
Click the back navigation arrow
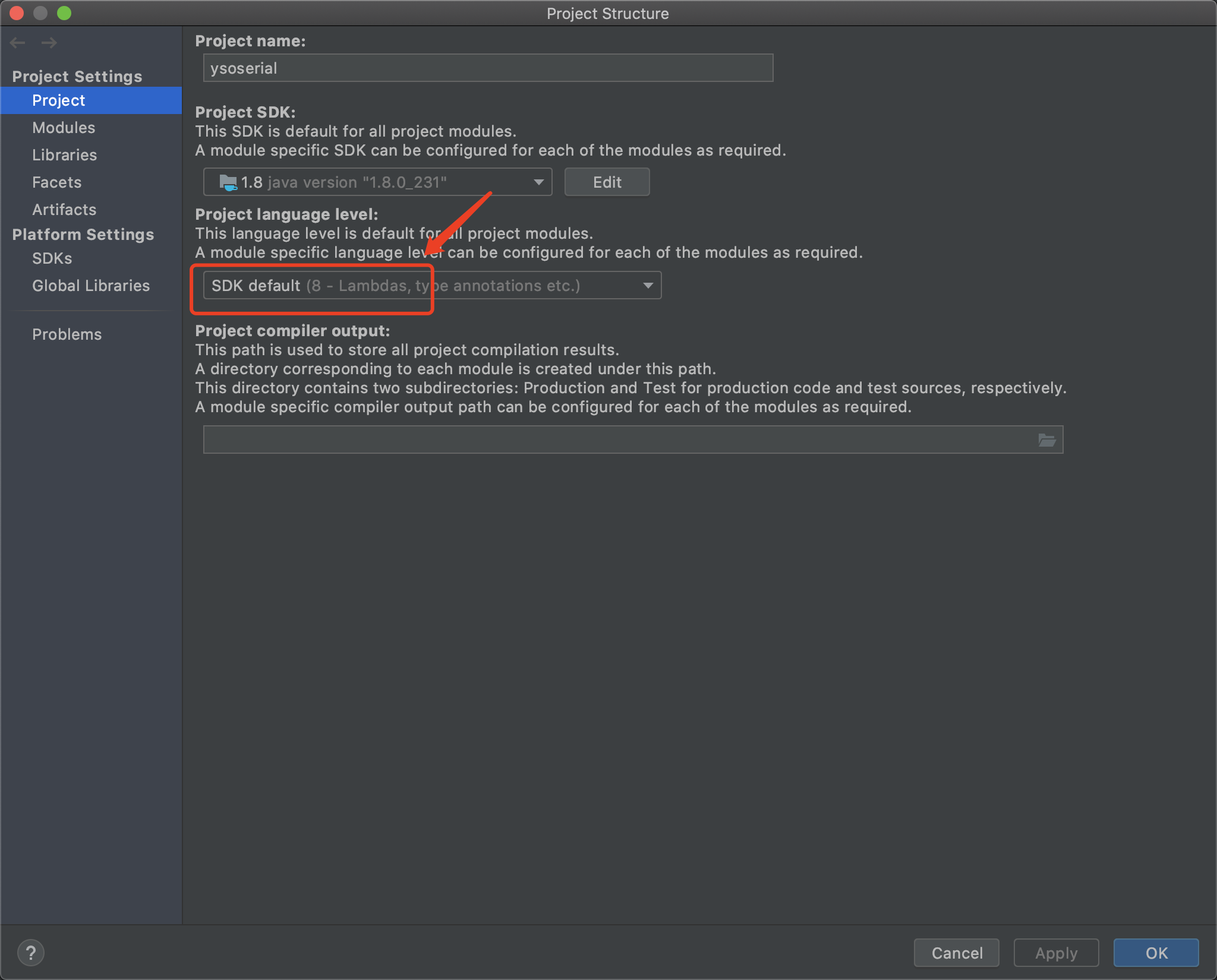click(18, 42)
